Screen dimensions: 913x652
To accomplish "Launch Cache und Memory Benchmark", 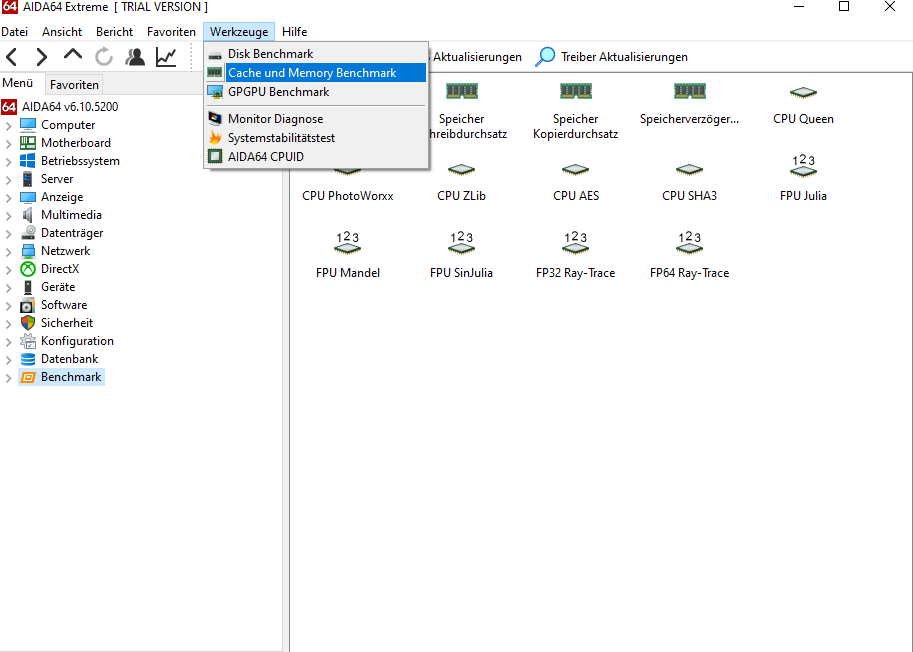I will coord(316,73).
